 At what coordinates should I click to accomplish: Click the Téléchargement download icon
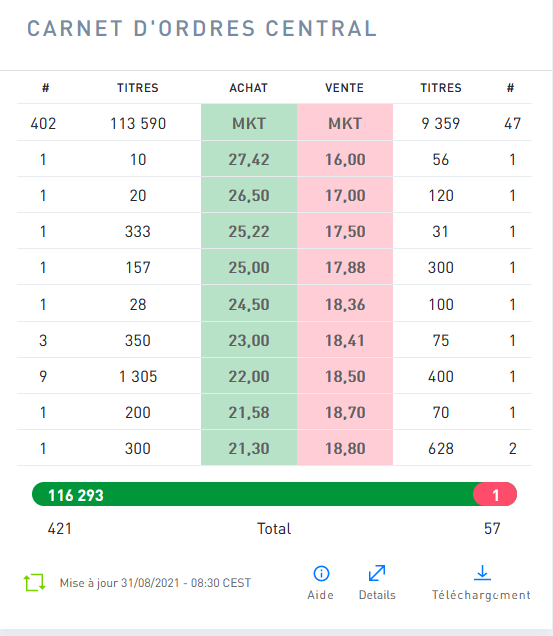point(482,573)
